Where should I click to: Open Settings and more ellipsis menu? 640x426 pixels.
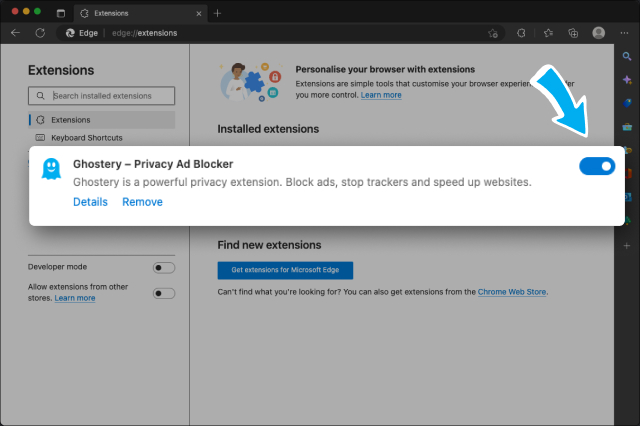click(x=625, y=32)
